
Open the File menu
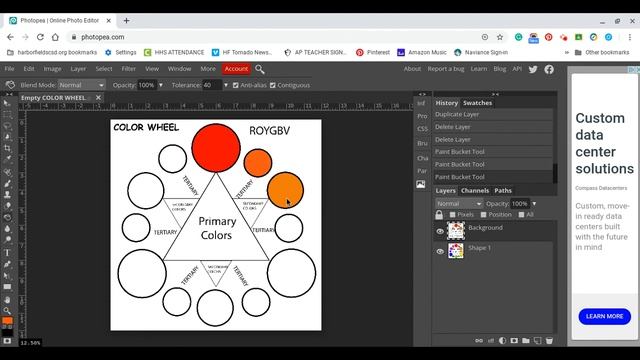coord(9,69)
